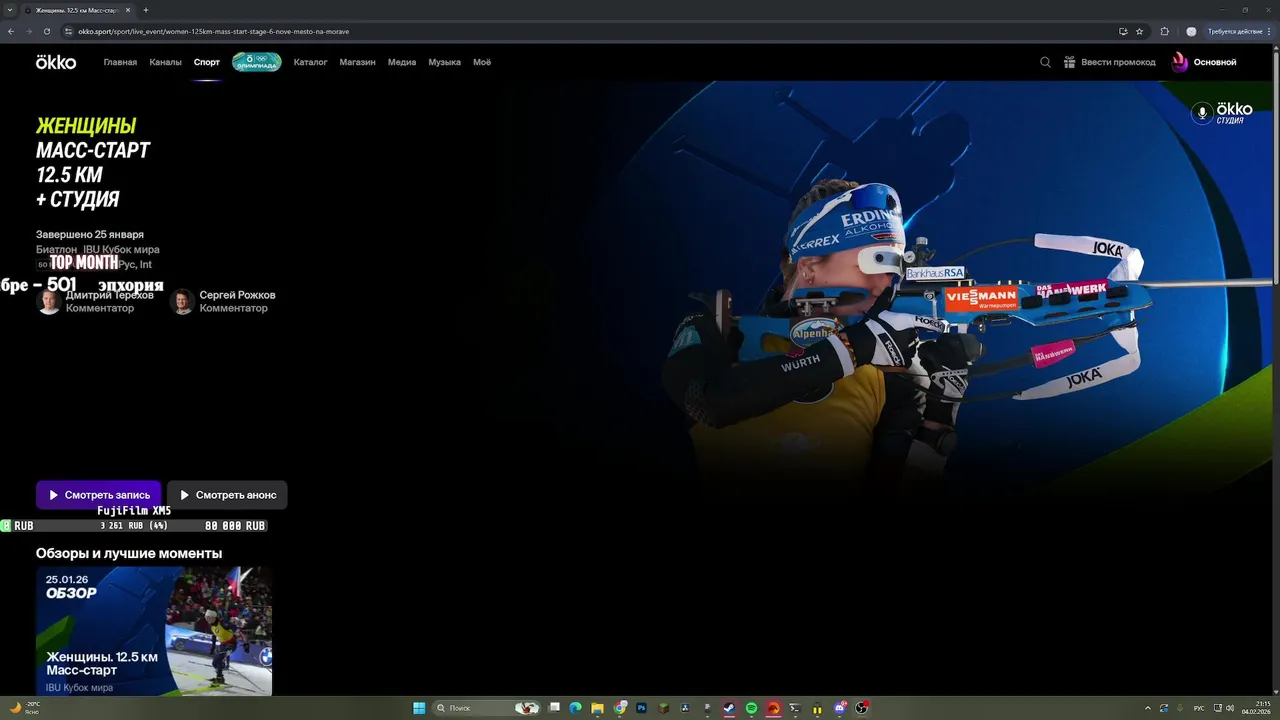Open the site search magnifier icon

[x=1045, y=62]
